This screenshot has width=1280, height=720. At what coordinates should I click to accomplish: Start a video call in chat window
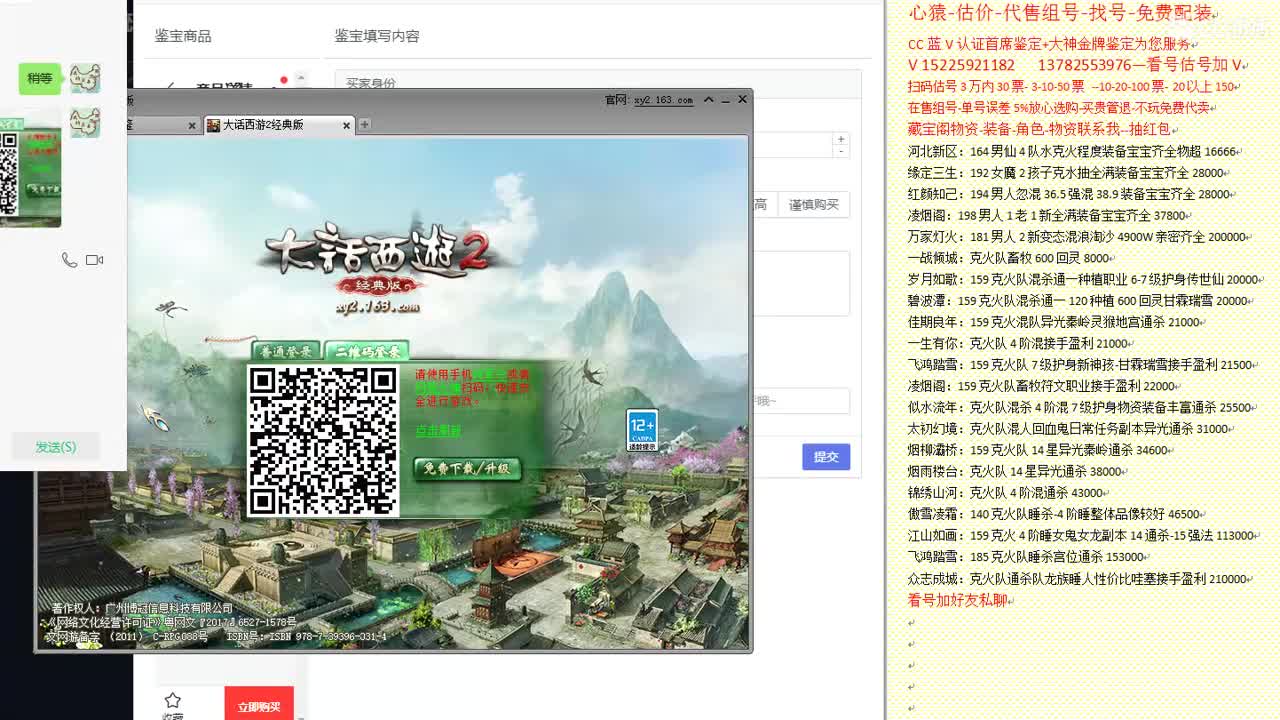[95, 260]
